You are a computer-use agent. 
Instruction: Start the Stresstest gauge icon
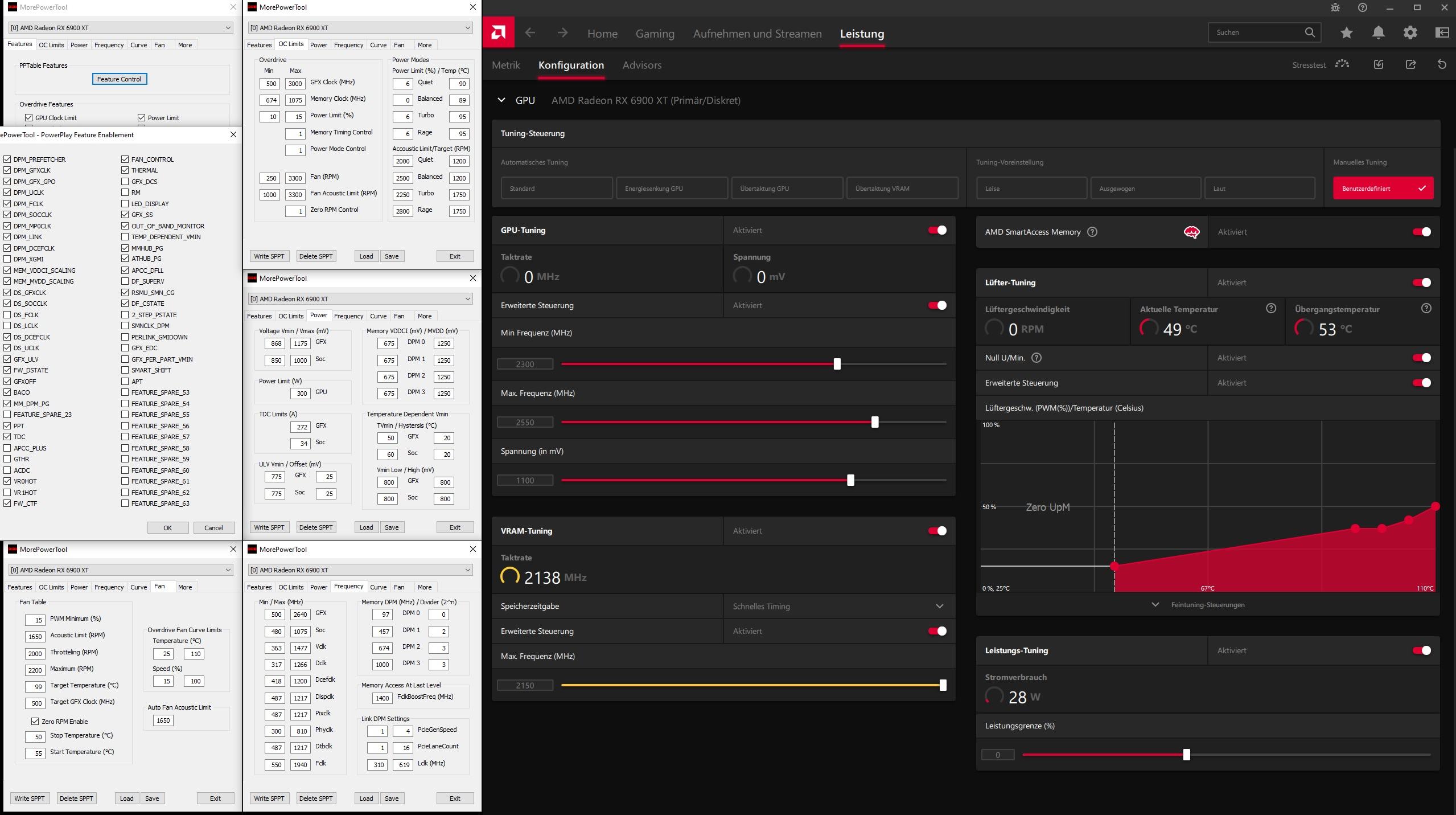click(1342, 64)
